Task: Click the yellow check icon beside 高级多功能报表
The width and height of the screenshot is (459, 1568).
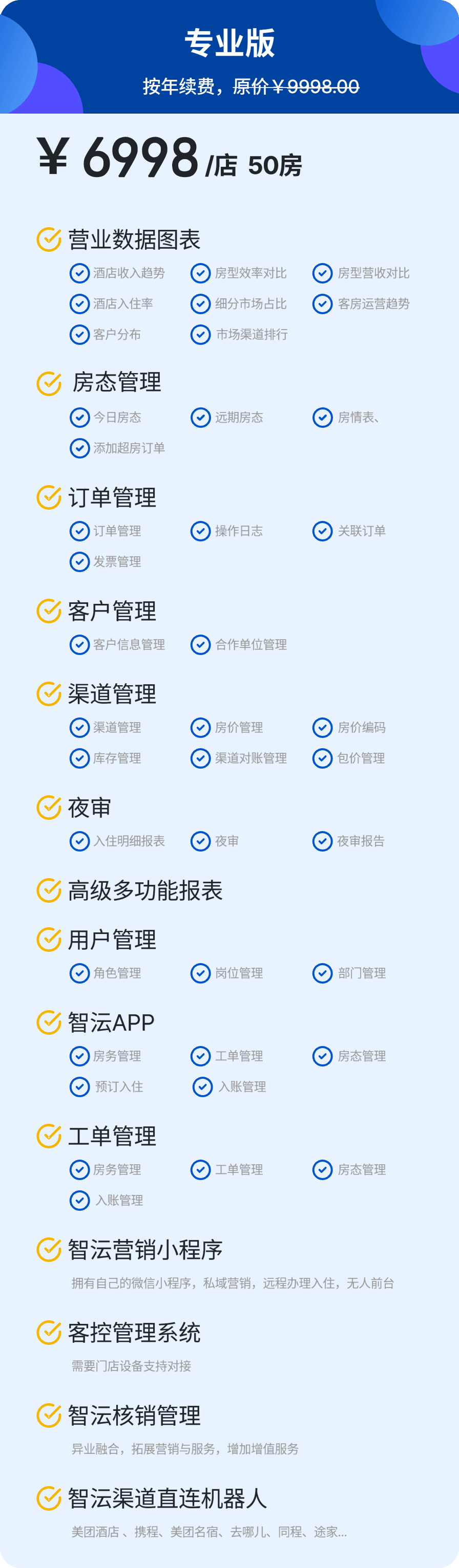Action: point(49,890)
